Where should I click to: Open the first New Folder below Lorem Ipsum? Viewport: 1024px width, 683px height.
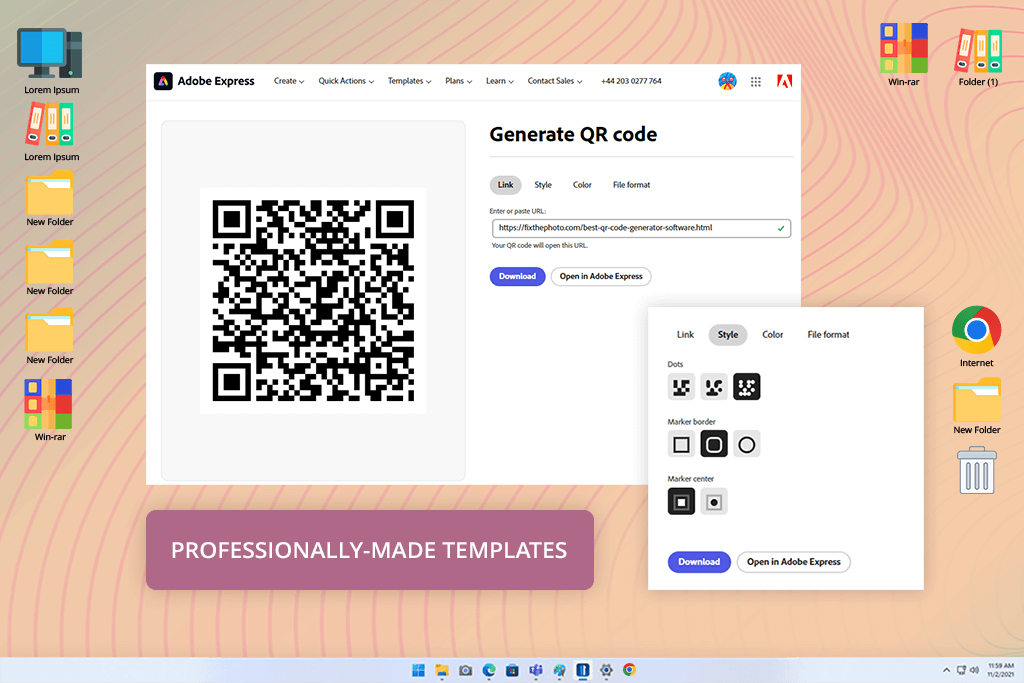tap(50, 199)
